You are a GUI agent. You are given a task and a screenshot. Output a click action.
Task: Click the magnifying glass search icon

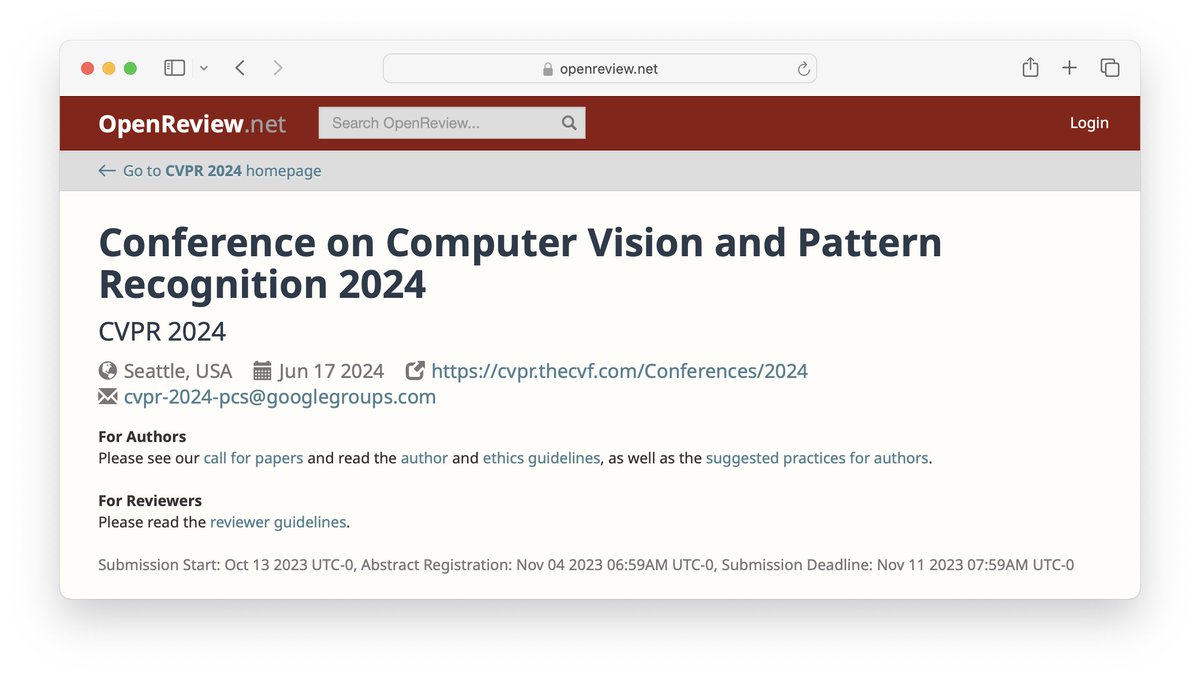(x=569, y=123)
